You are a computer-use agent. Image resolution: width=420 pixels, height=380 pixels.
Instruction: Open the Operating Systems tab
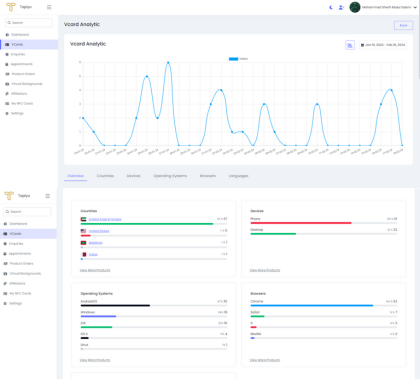[170, 176]
